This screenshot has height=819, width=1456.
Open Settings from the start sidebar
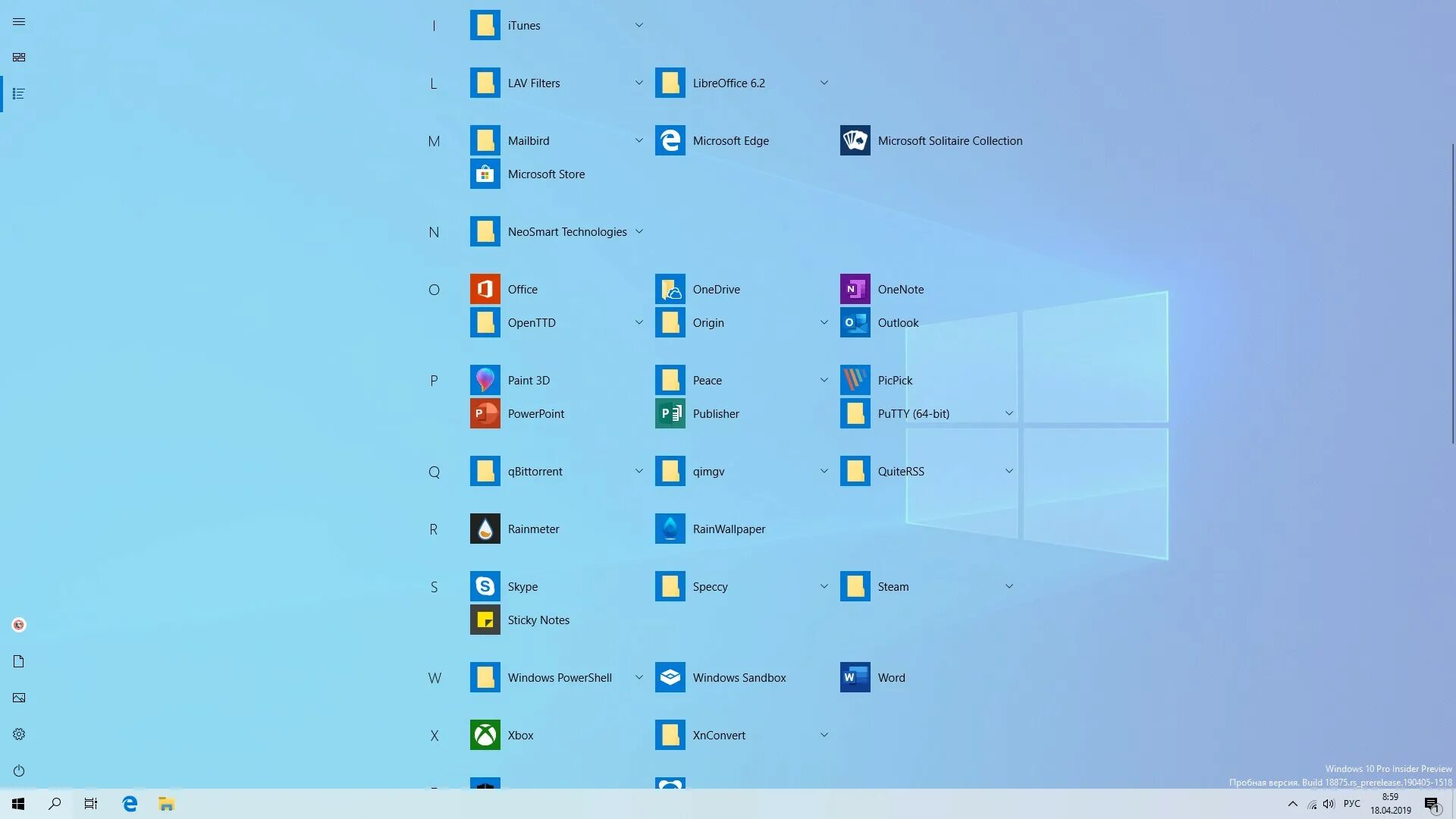click(x=19, y=734)
